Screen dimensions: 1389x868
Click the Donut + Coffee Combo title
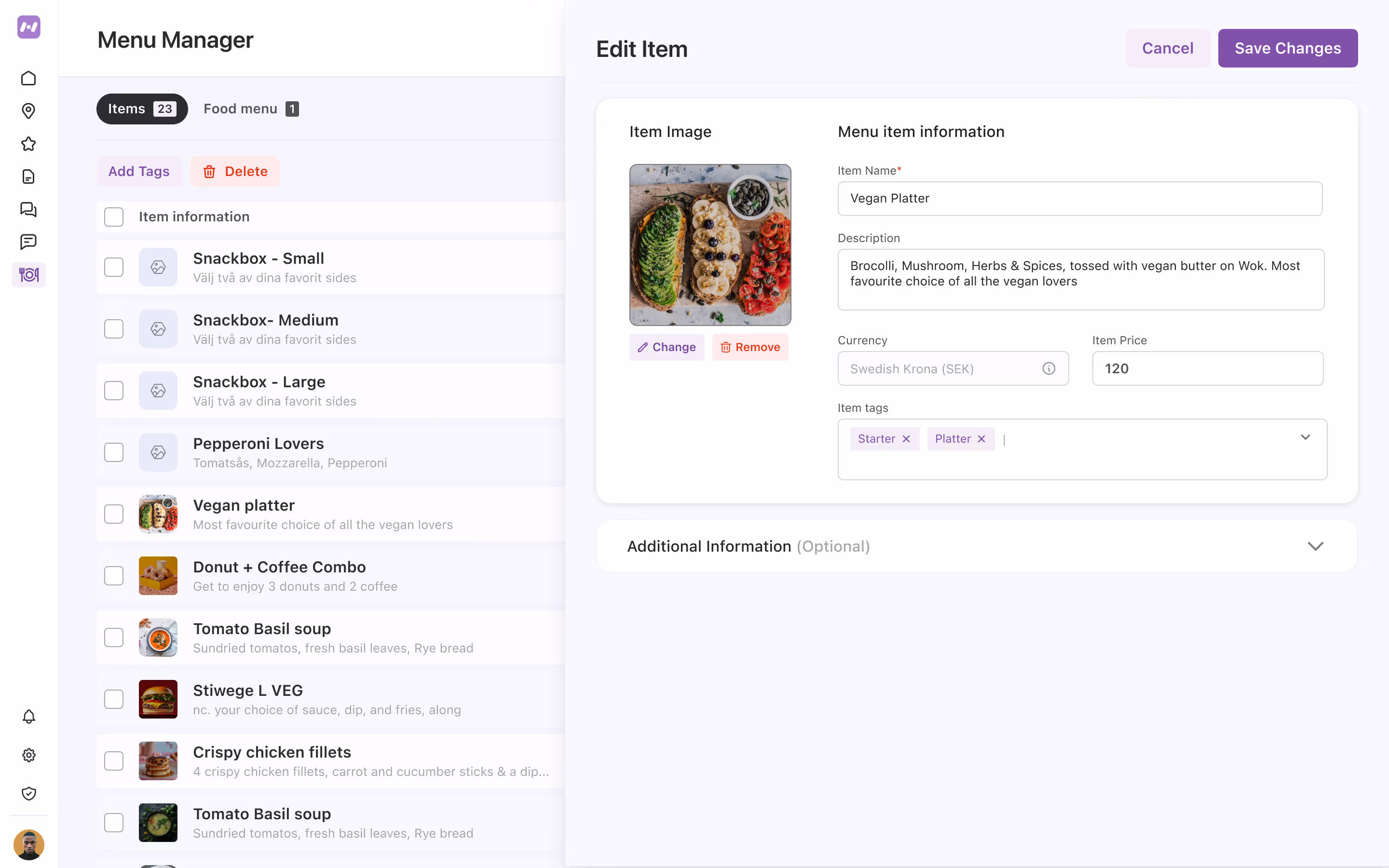[279, 567]
